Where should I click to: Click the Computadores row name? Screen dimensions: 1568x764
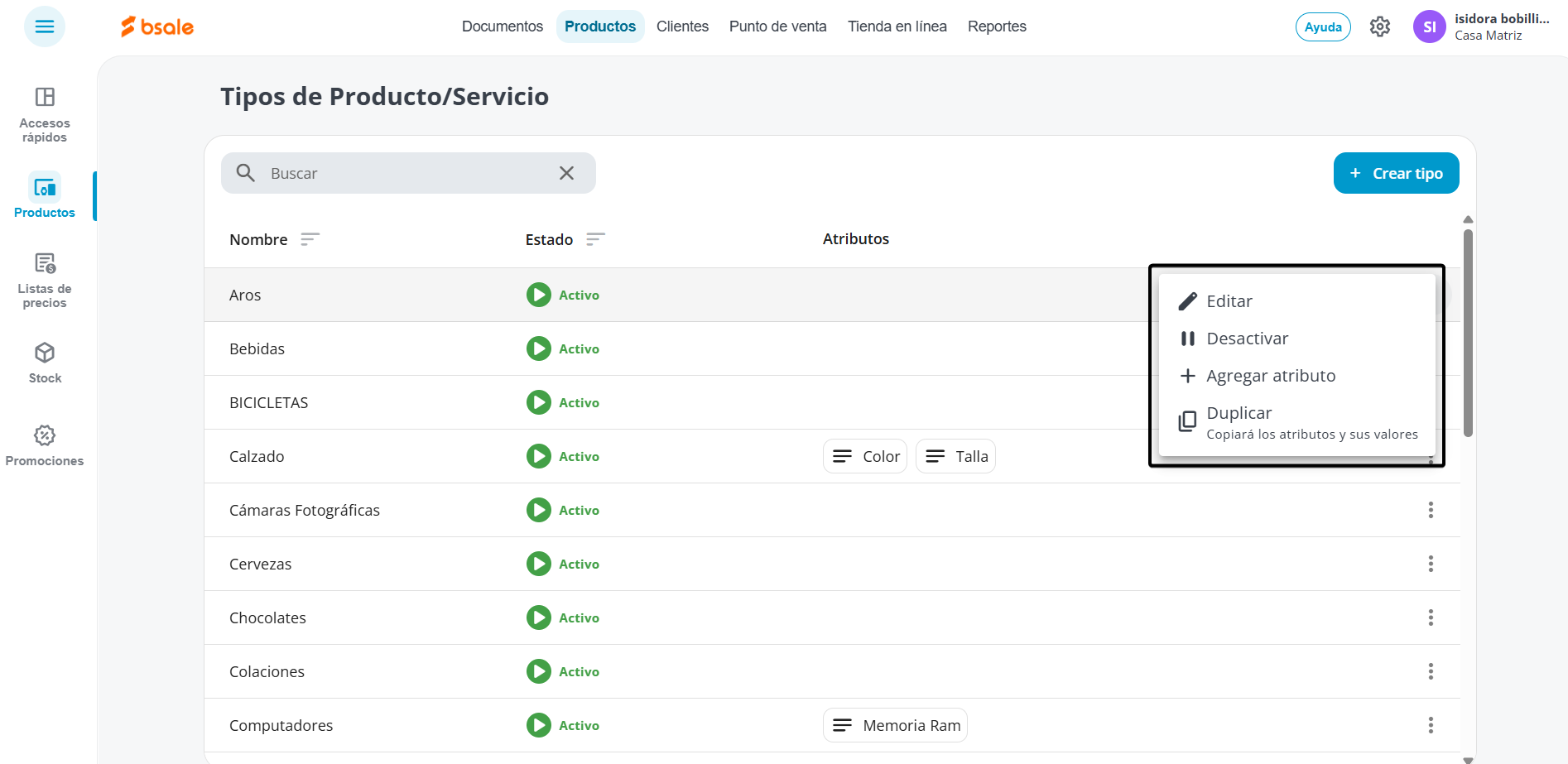[x=281, y=725]
